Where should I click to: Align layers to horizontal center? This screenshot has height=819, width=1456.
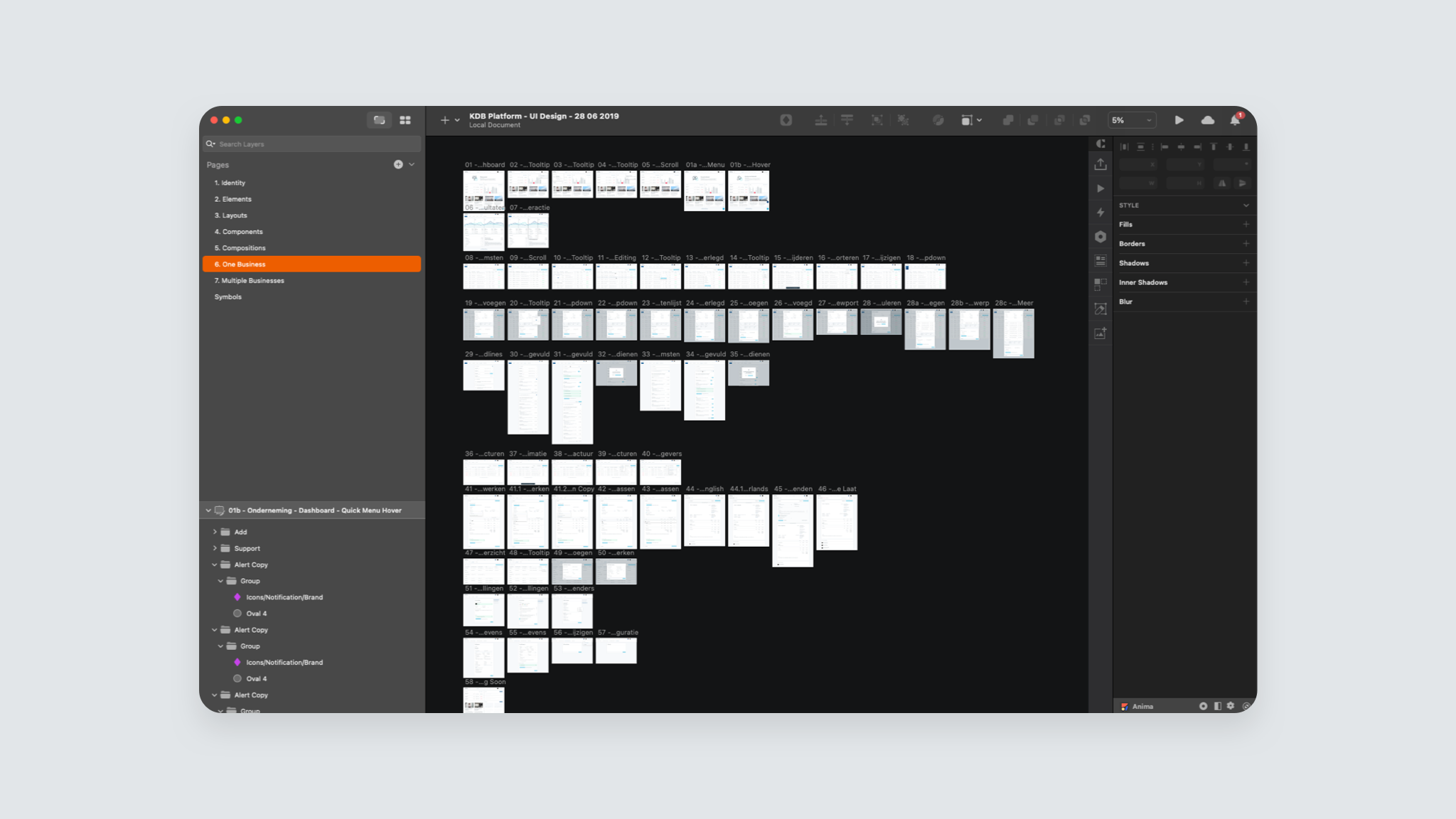[x=1181, y=147]
